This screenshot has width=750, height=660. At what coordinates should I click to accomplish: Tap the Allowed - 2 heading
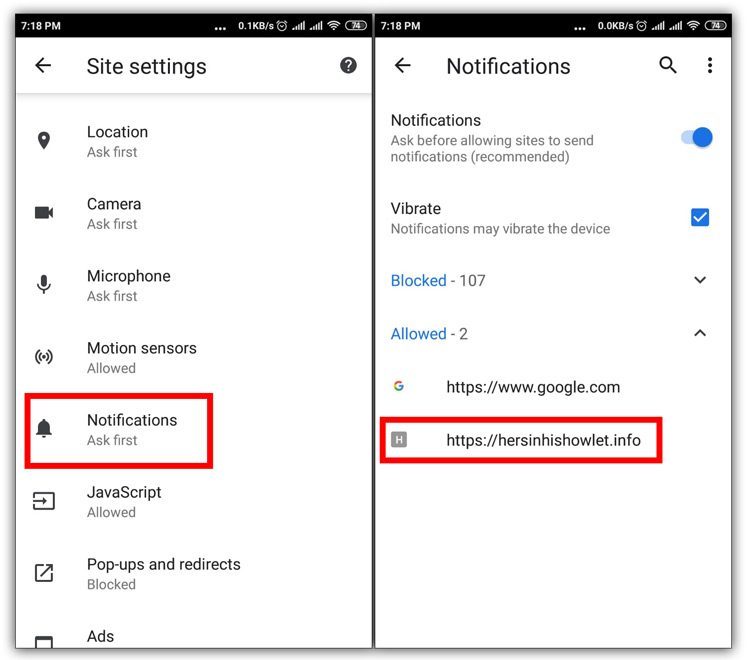(429, 333)
